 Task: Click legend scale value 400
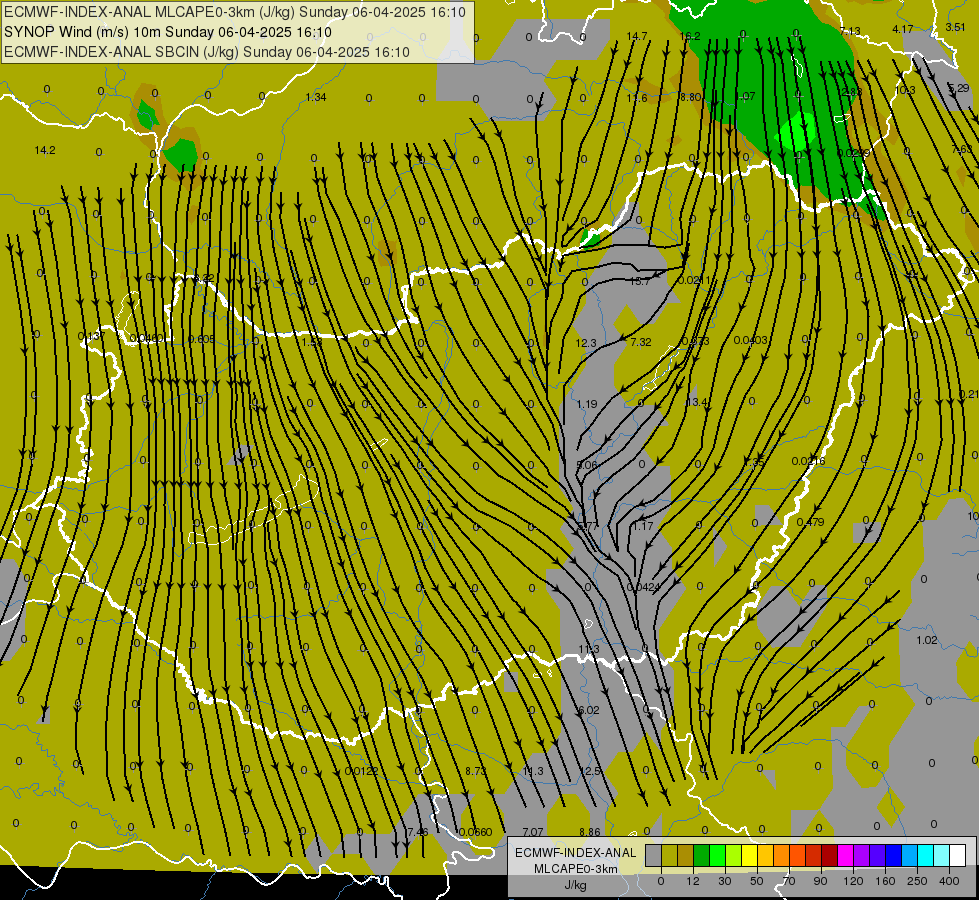pyautogui.click(x=949, y=881)
